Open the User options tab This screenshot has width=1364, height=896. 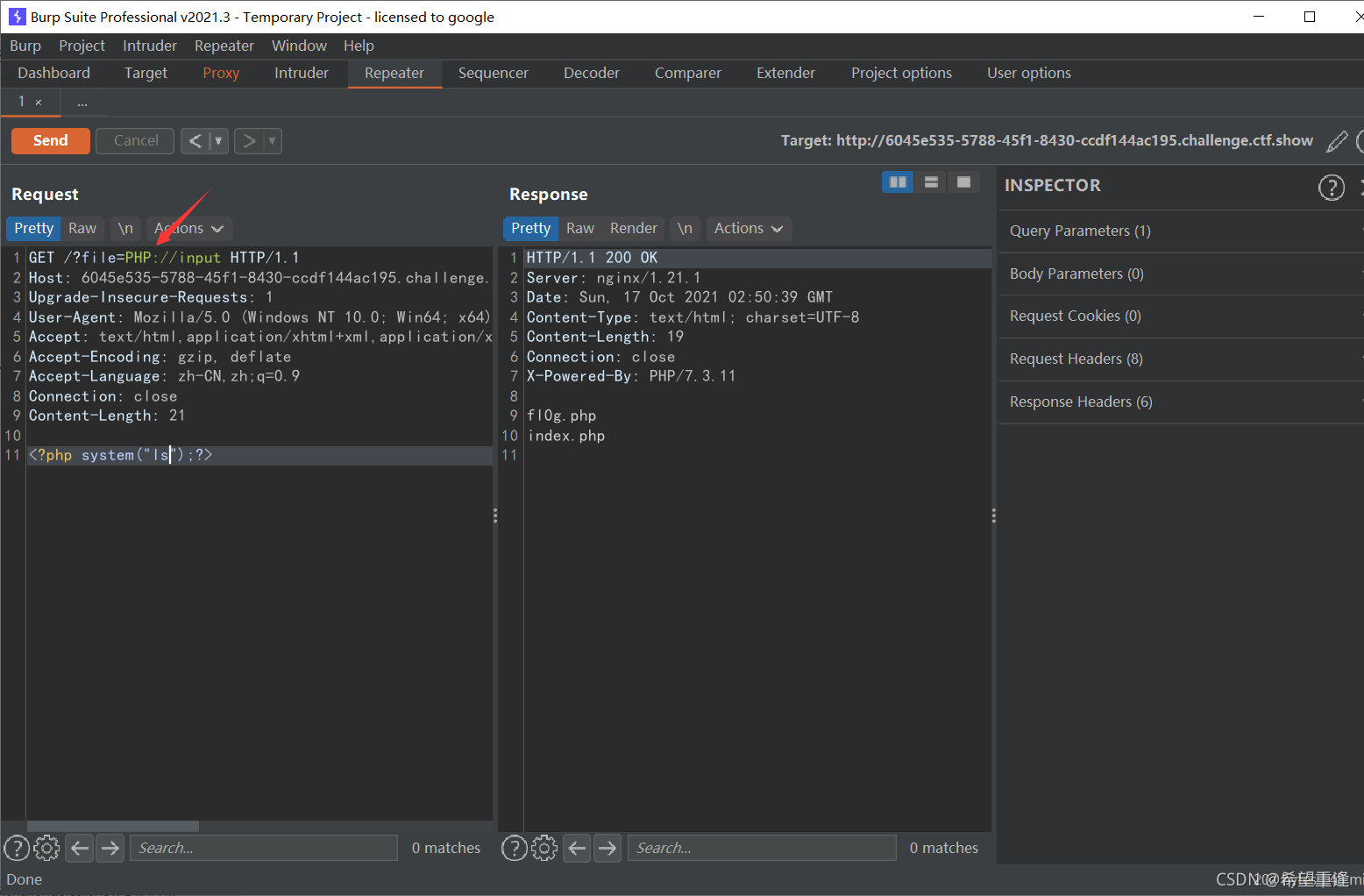click(x=1029, y=73)
